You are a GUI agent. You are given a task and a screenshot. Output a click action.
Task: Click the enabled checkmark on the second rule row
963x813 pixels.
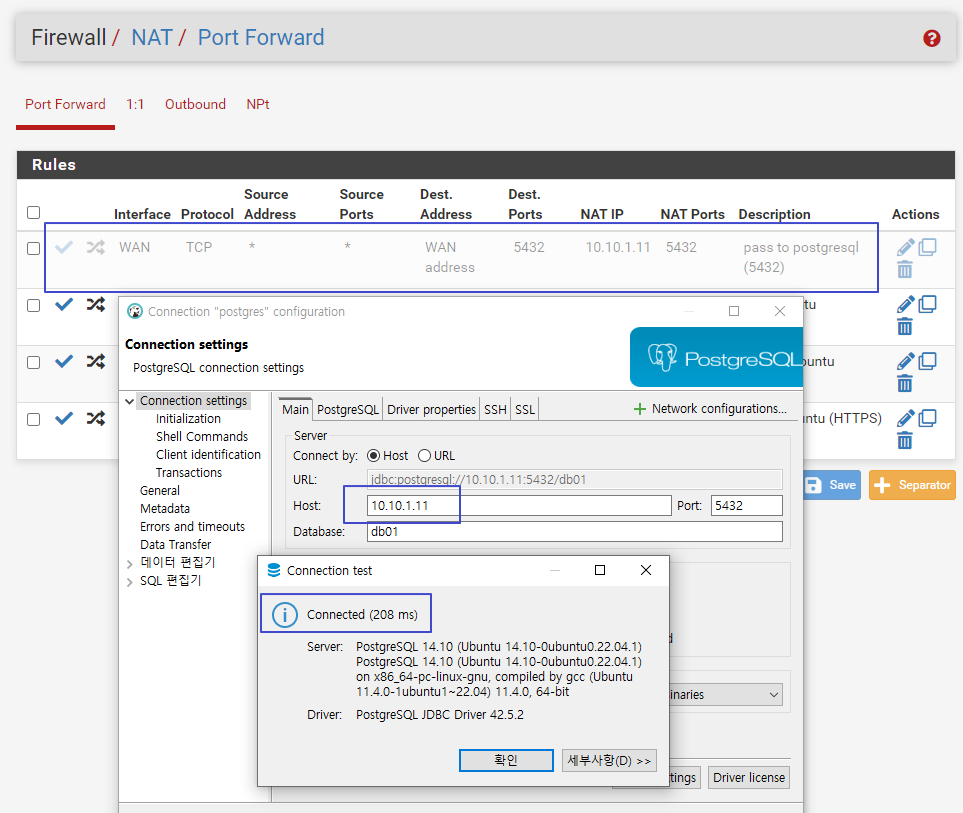coord(64,305)
